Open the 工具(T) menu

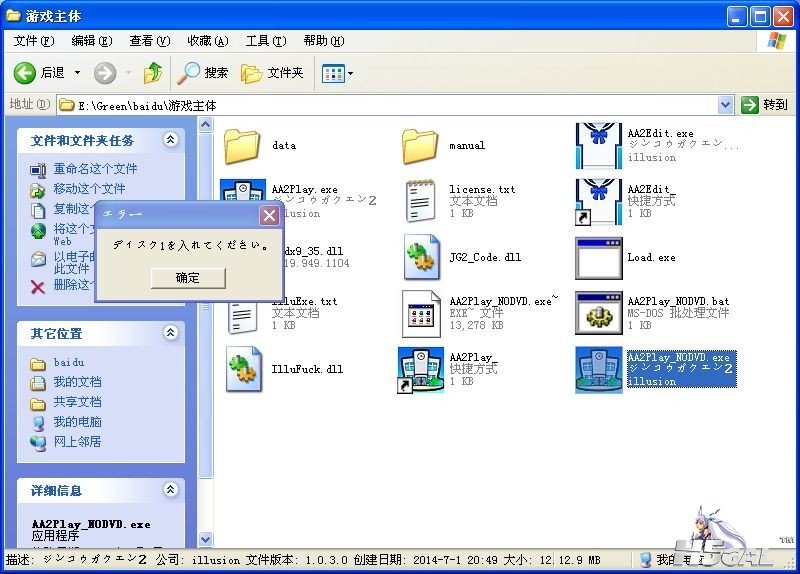coord(266,41)
